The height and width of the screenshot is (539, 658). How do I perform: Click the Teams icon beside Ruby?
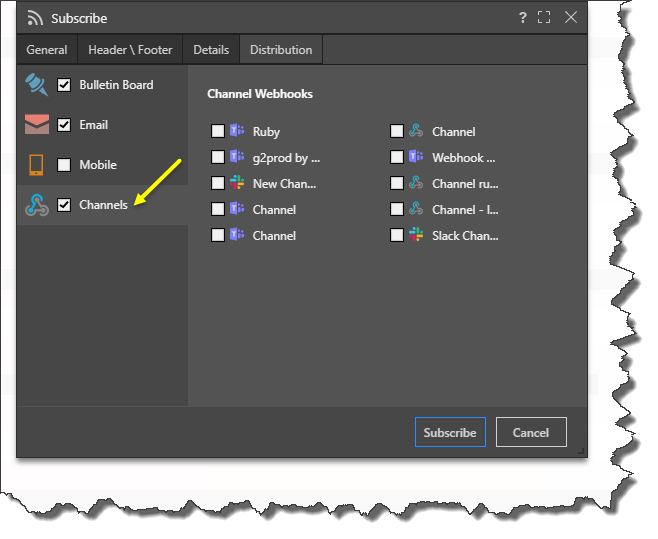pyautogui.click(x=237, y=132)
